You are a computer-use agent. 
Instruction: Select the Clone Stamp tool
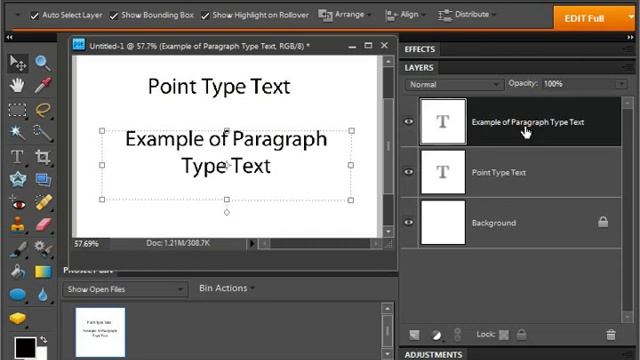(18, 224)
